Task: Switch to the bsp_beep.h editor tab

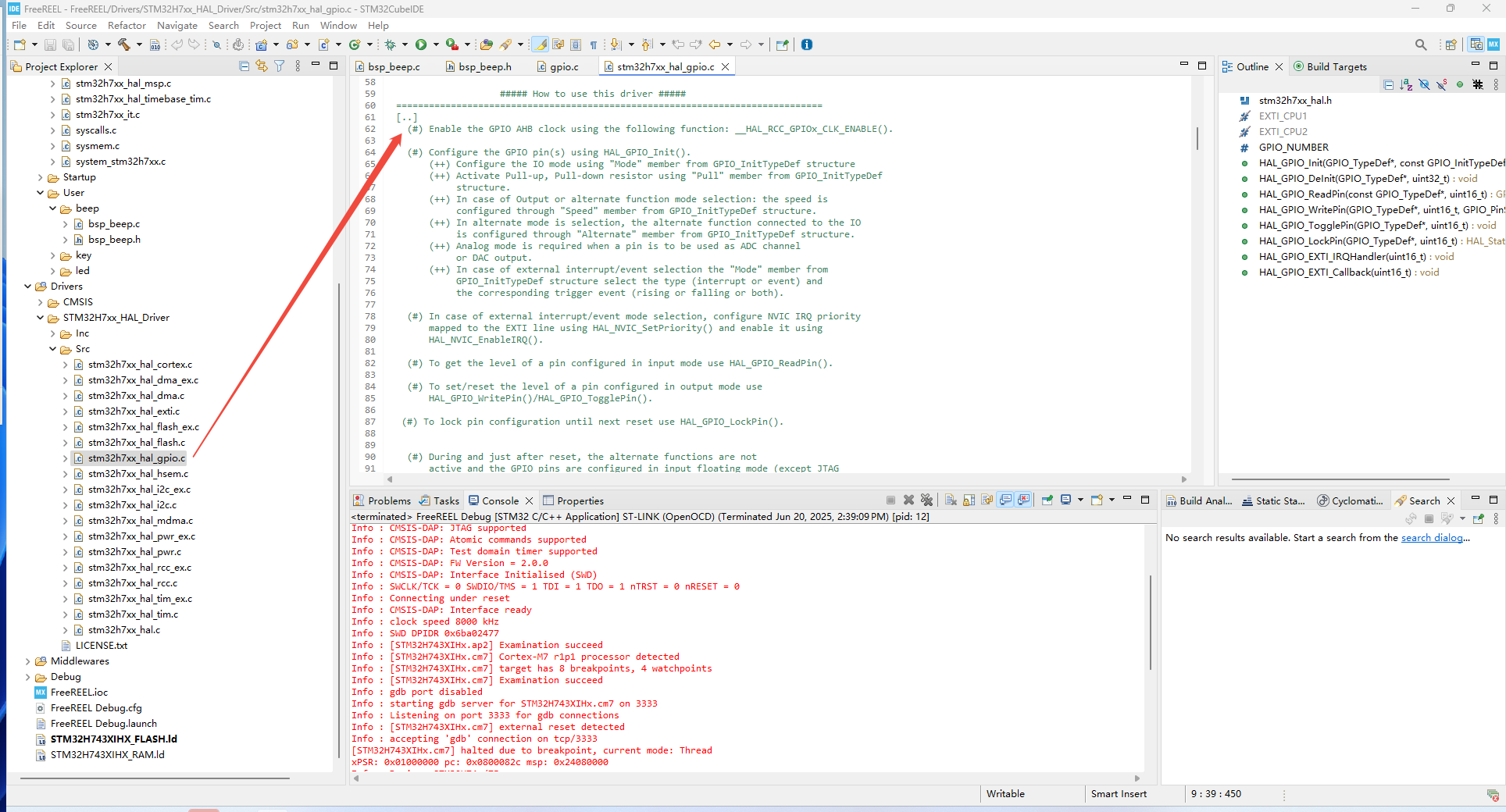Action: click(484, 67)
